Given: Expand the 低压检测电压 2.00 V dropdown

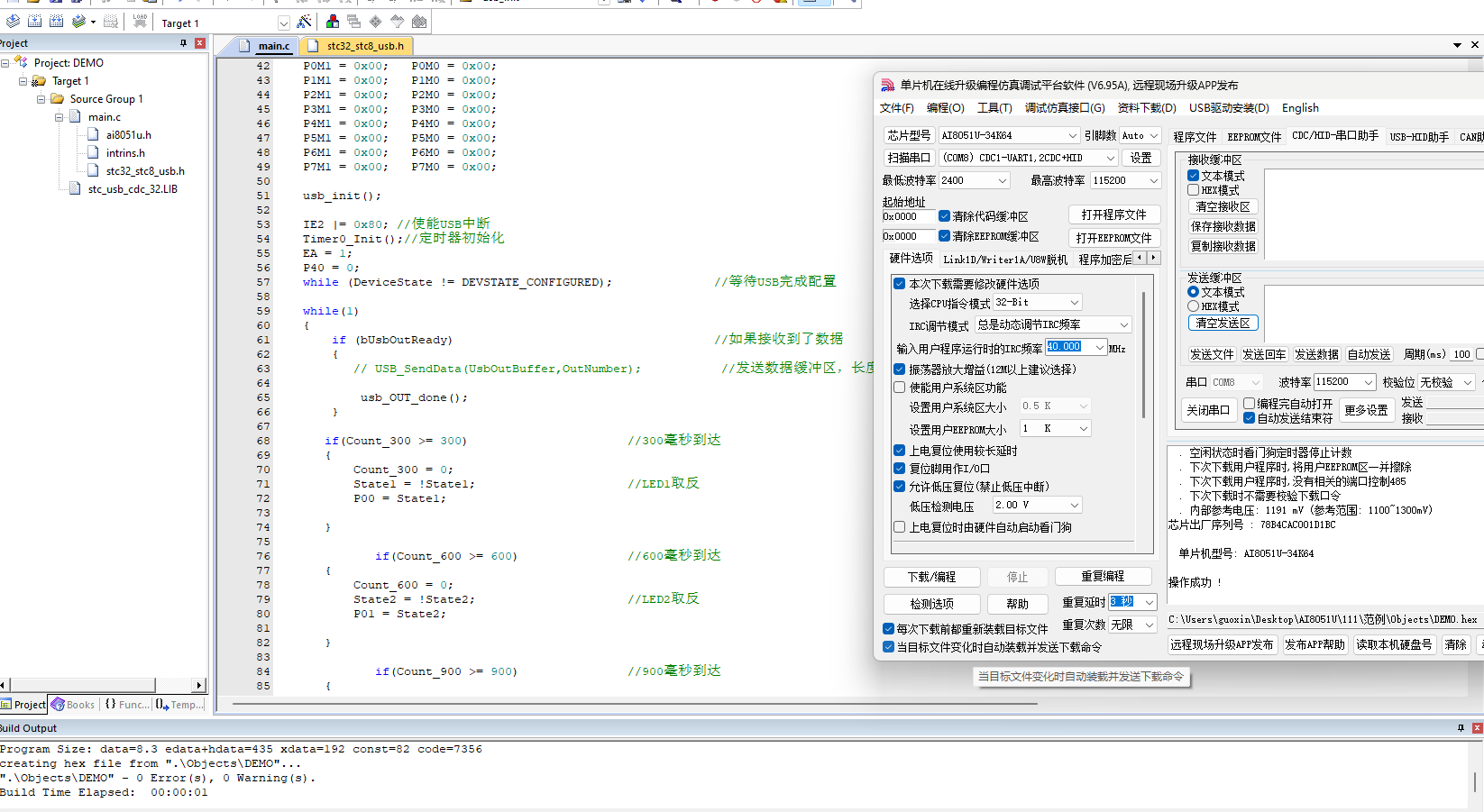Looking at the screenshot, I should click(1037, 506).
